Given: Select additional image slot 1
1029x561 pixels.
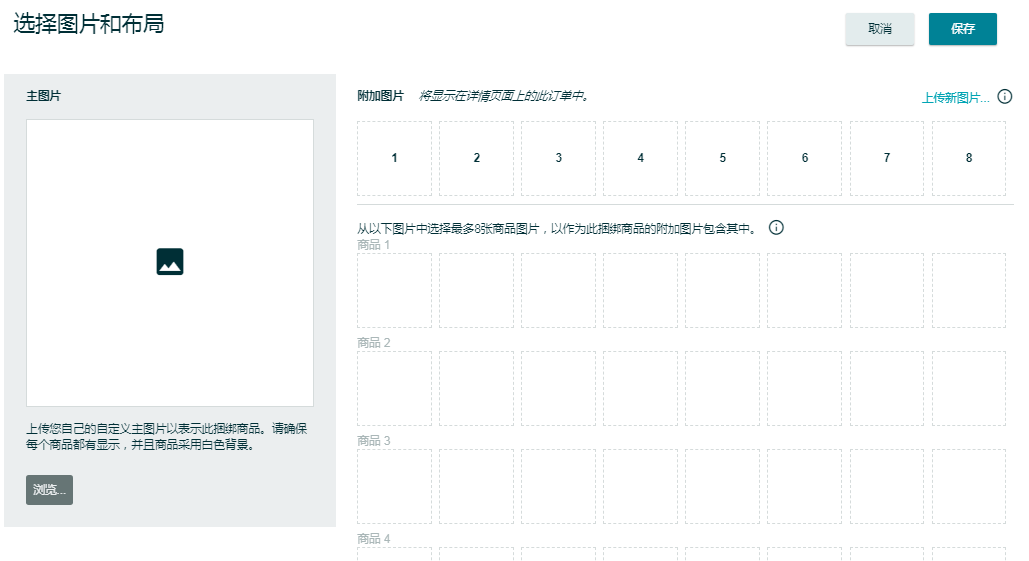Looking at the screenshot, I should coord(394,158).
